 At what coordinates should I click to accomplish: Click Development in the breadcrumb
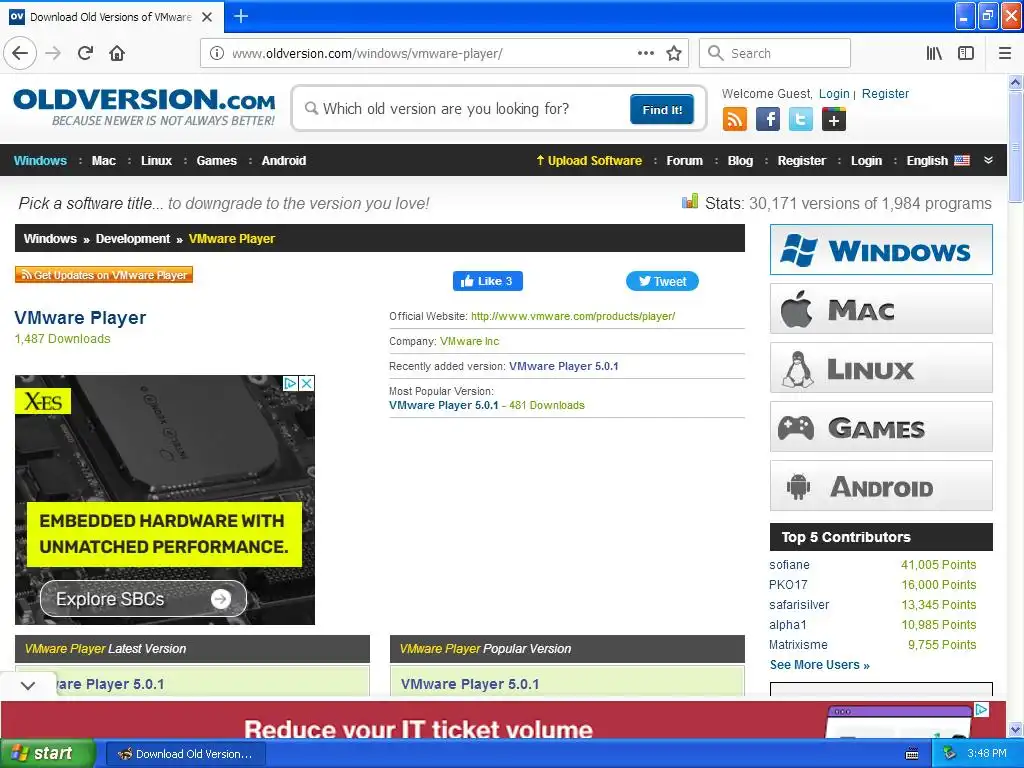tap(133, 238)
